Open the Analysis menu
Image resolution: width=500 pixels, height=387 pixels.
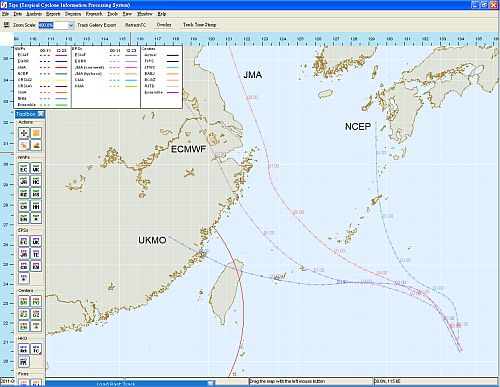34,14
